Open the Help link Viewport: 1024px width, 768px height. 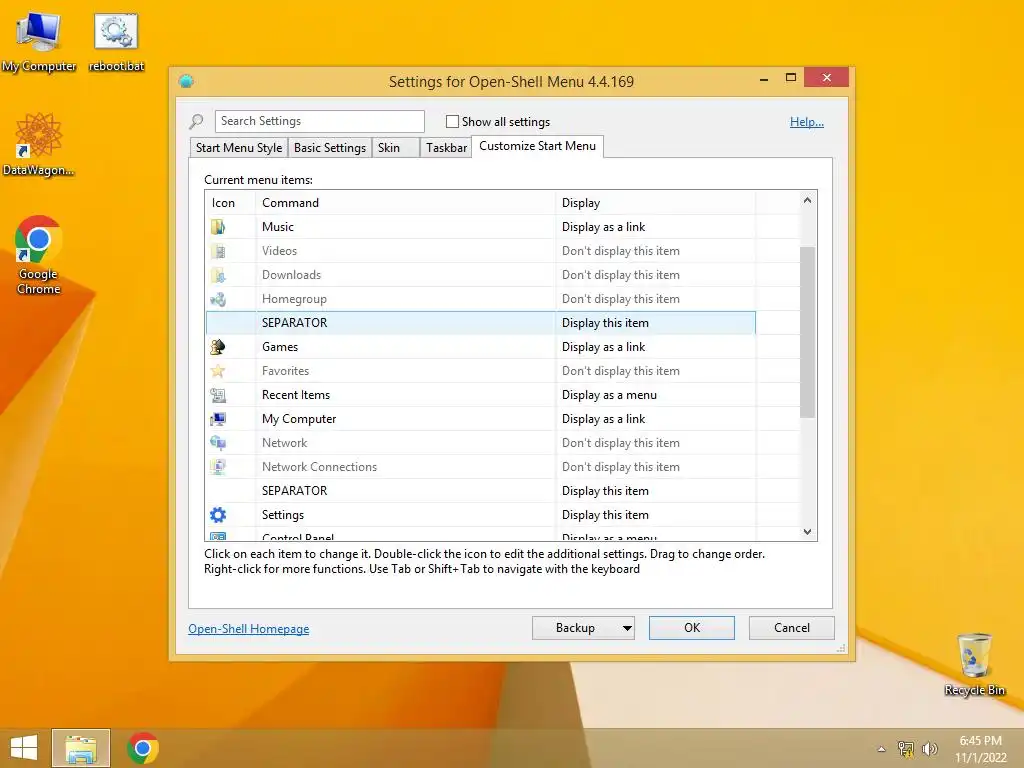click(807, 121)
